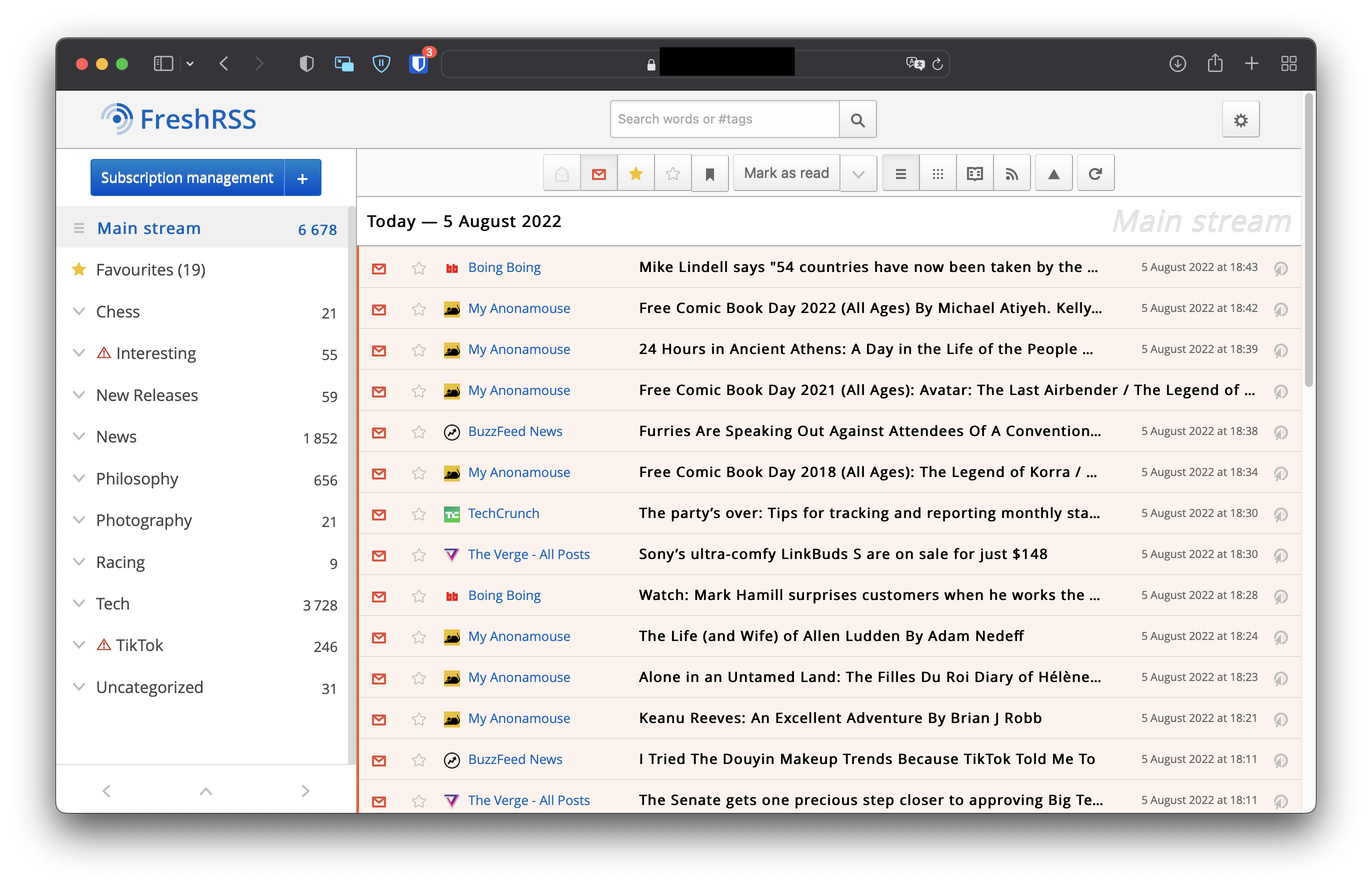The height and width of the screenshot is (887, 1372).
Task: Toggle show non-favourites filter
Action: (672, 173)
